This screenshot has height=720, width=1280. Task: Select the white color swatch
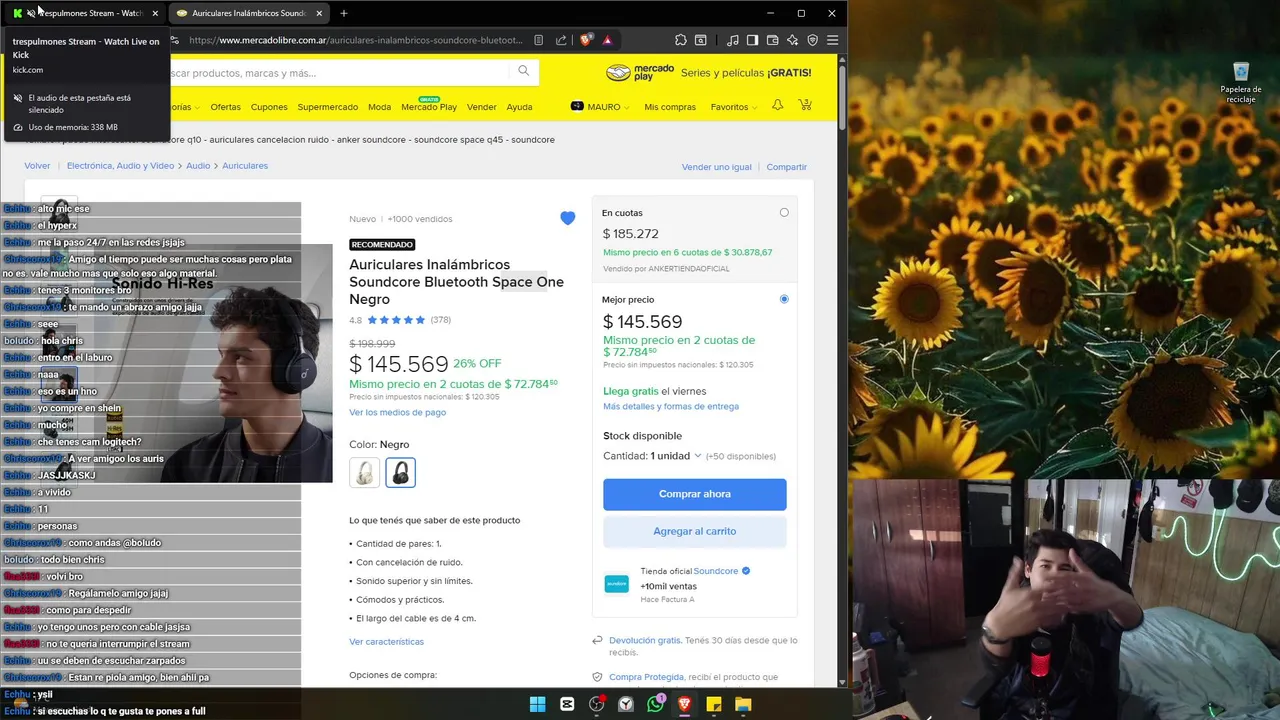(x=364, y=472)
